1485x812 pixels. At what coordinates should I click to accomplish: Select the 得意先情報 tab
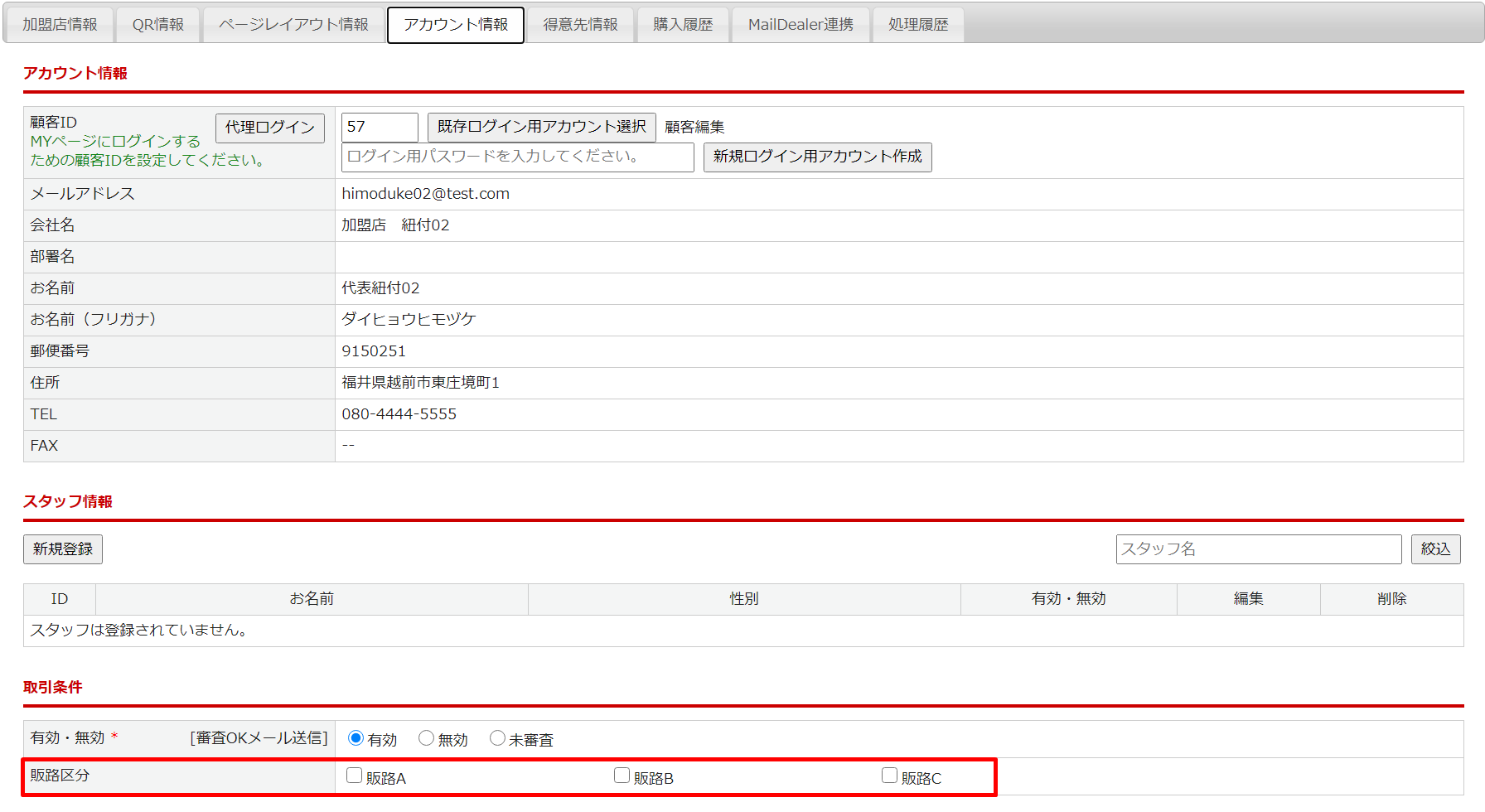[x=580, y=25]
